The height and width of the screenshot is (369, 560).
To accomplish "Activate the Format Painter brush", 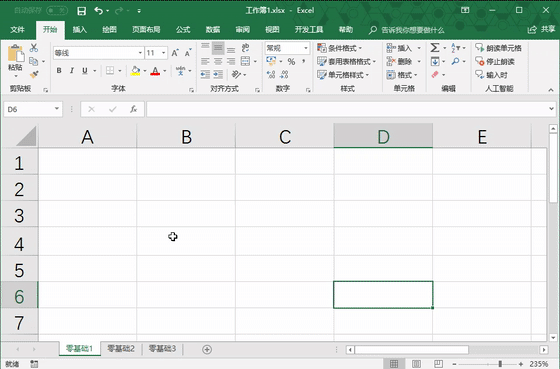I will tap(34, 74).
